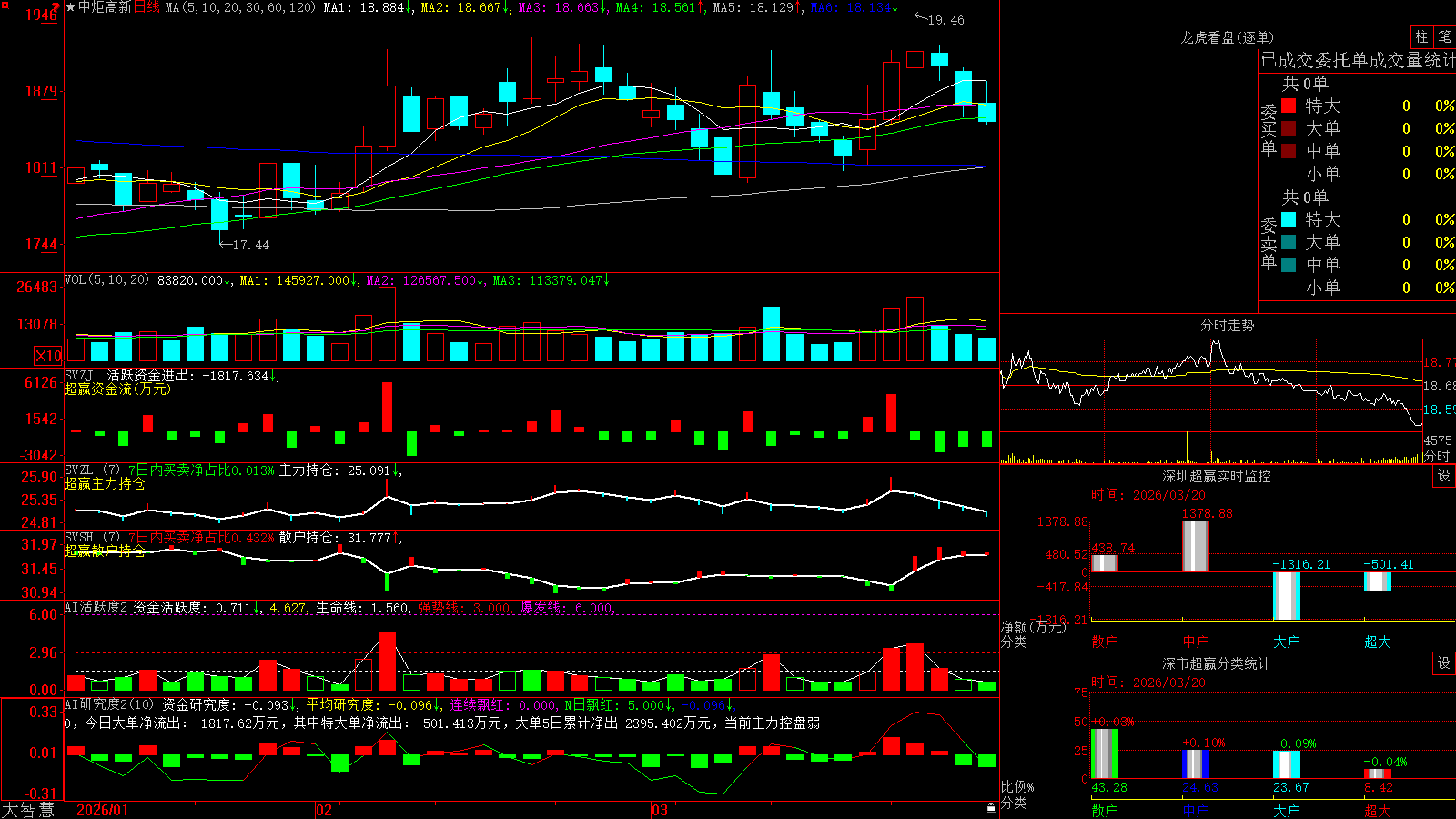Click the 深圳超赢实时监控 panel title
The image size is (1456, 819).
pos(1216,476)
